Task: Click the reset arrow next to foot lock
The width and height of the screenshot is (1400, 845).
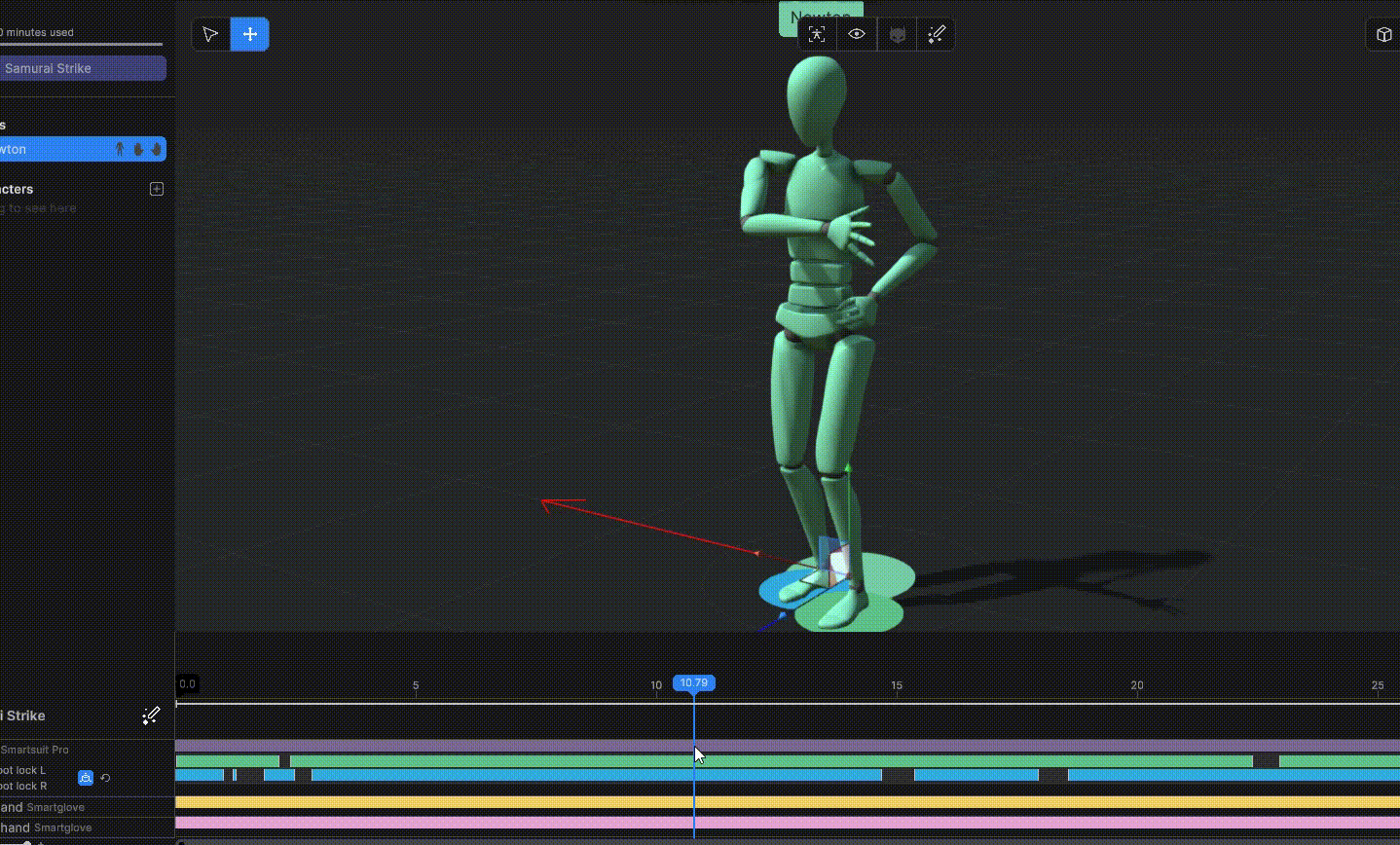Action: [105, 778]
